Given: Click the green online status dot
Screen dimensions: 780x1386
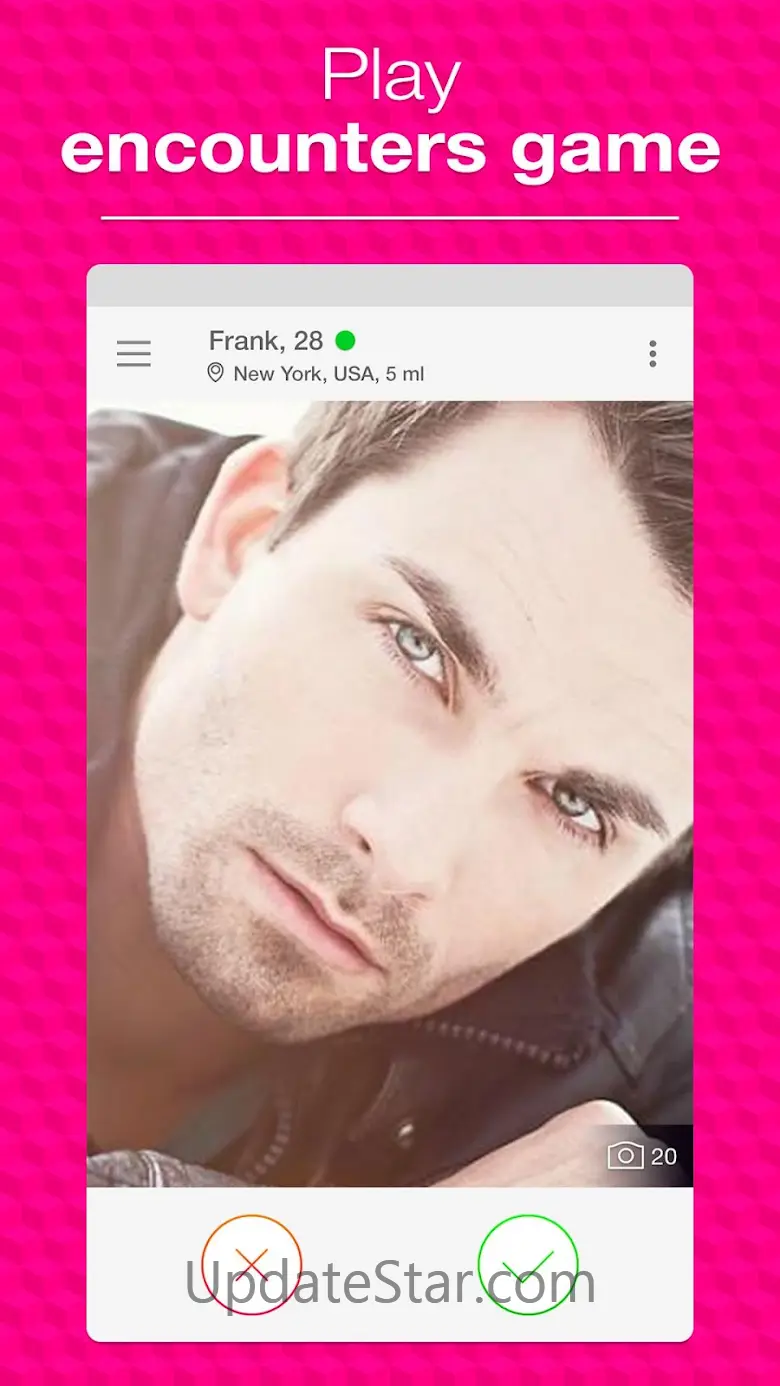Looking at the screenshot, I should coord(345,341).
